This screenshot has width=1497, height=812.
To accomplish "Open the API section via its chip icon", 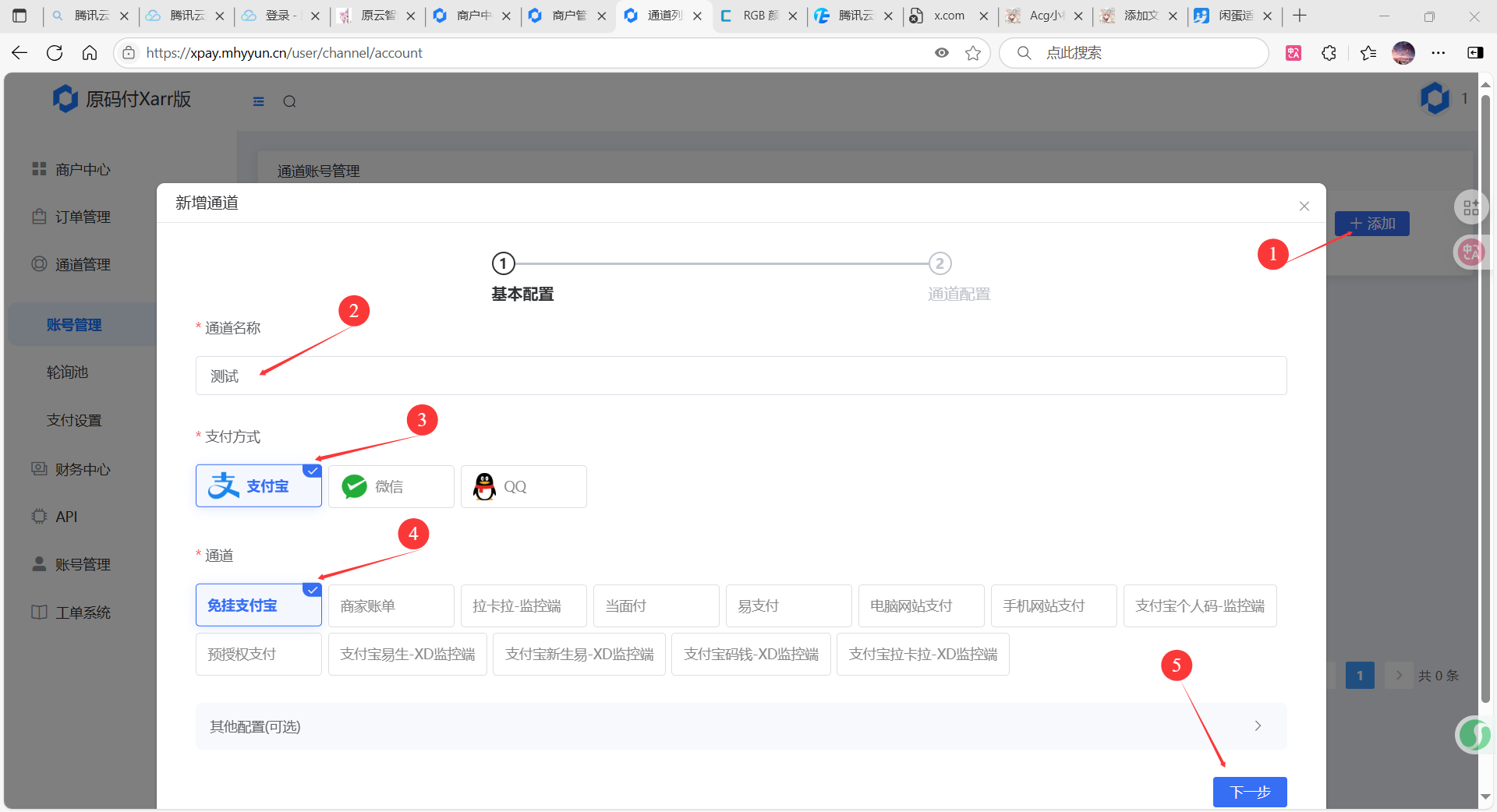I will [39, 516].
